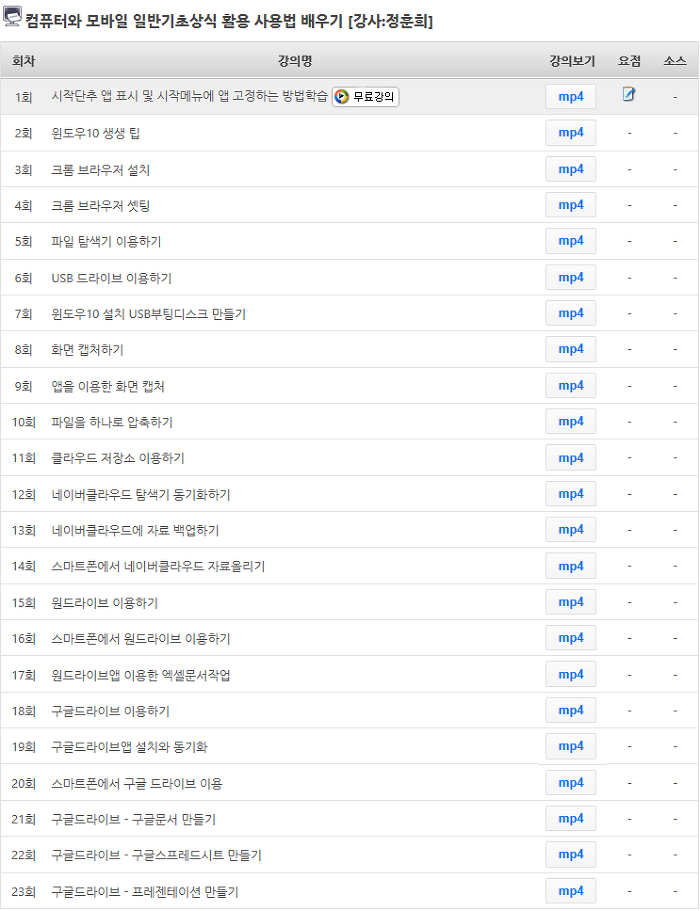Select lecture title 시작단추 앱 표시 및 시작메뉴
The height and width of the screenshot is (911, 700).
[189, 96]
